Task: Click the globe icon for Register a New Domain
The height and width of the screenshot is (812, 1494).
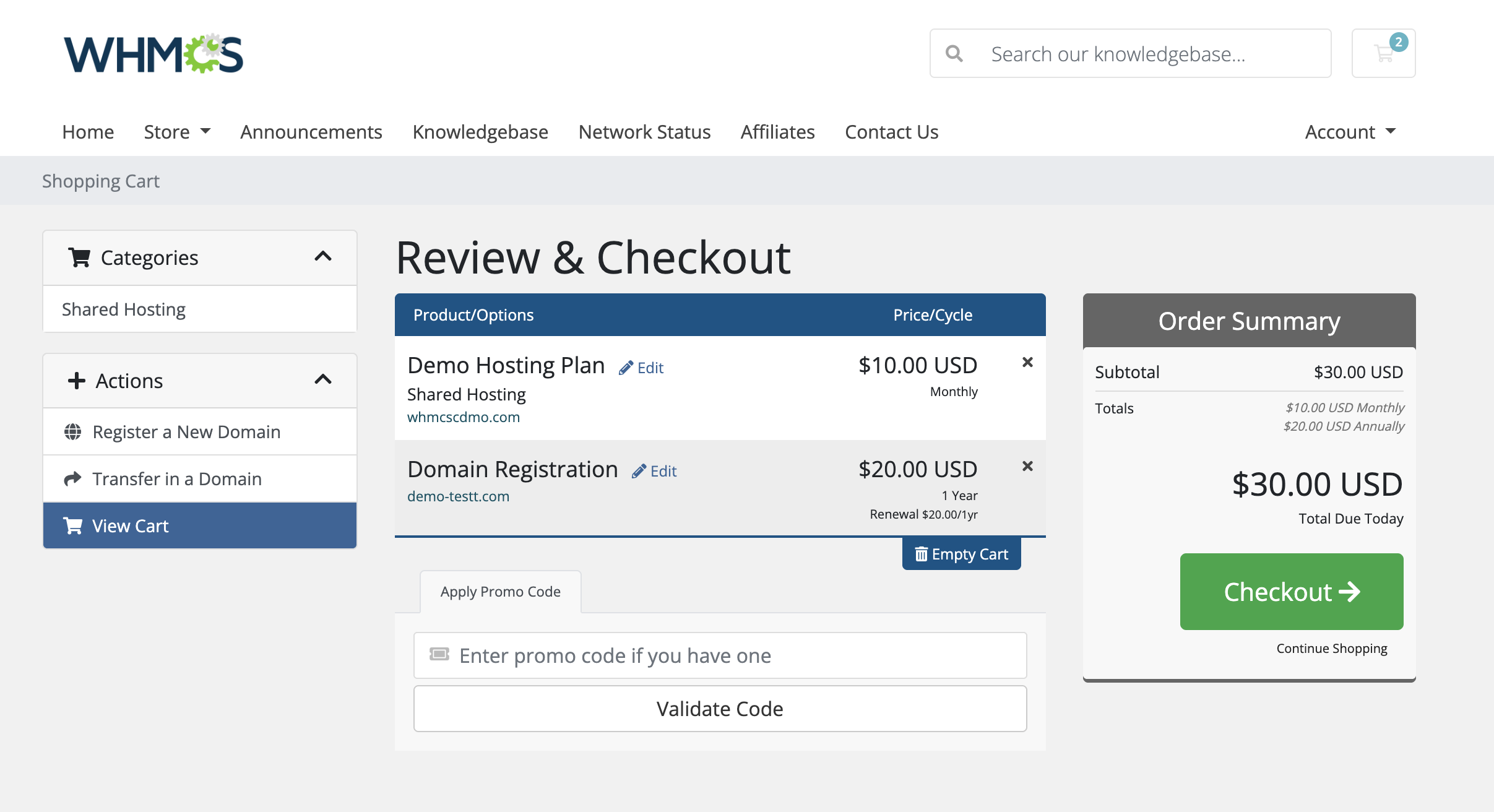Action: click(73, 431)
